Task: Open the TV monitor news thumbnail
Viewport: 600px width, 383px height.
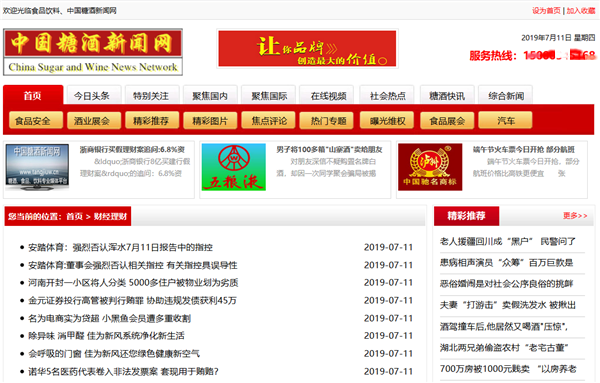Action: click(x=37, y=167)
